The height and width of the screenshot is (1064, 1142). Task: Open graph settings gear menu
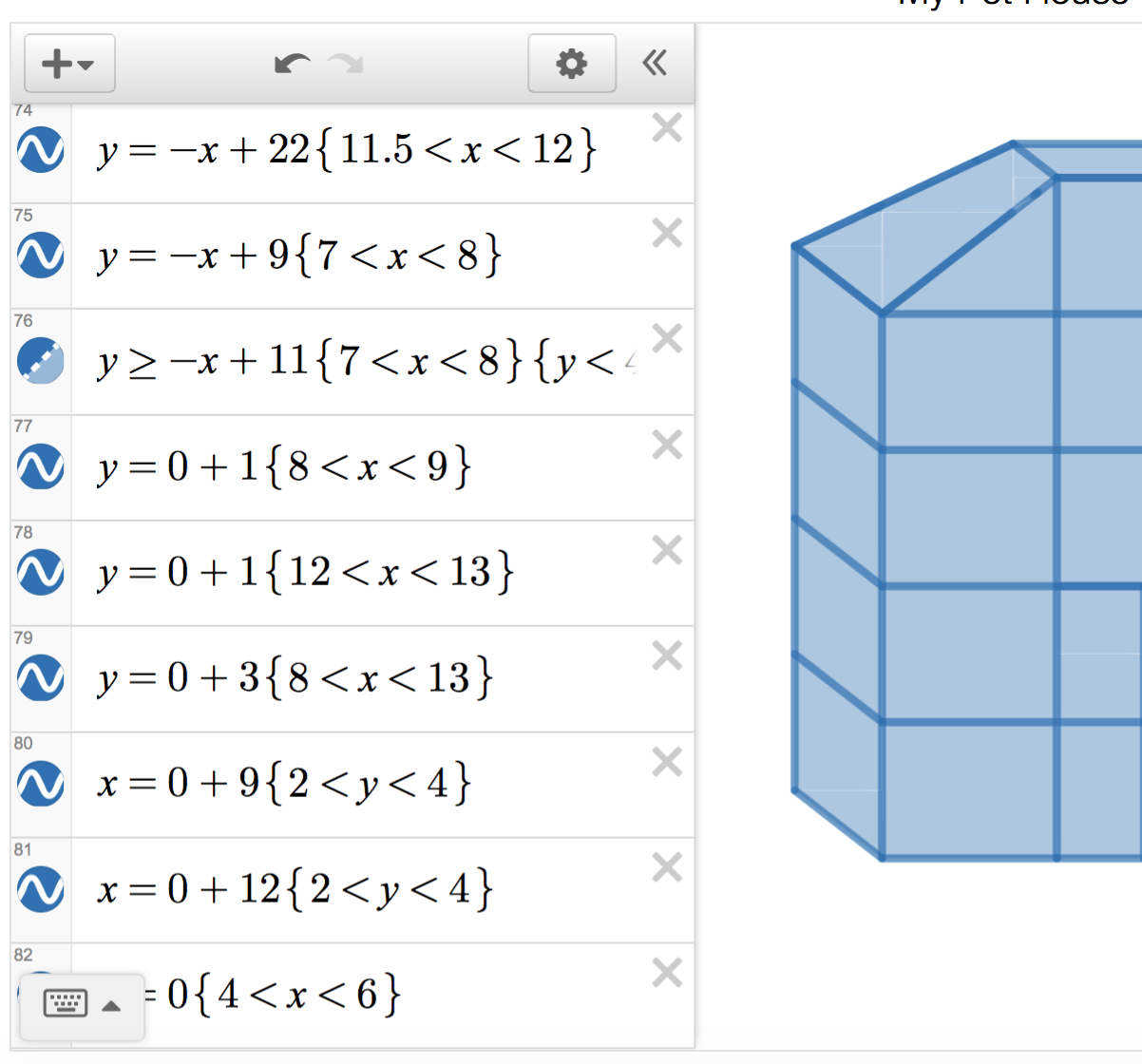coord(571,64)
